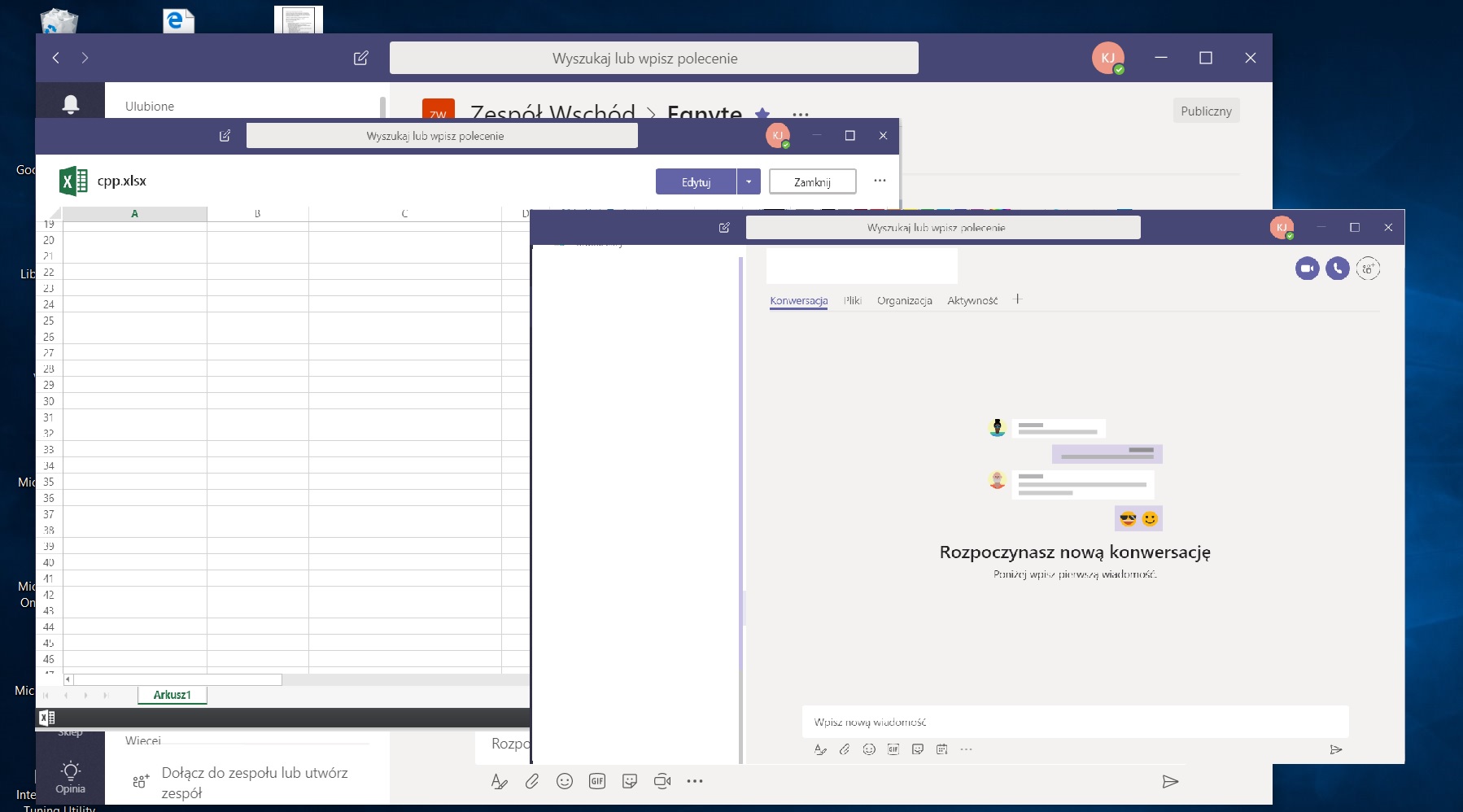Image resolution: width=1463 pixels, height=812 pixels.
Task: Open GIF picker in back window message bar
Action: pyautogui.click(x=597, y=782)
